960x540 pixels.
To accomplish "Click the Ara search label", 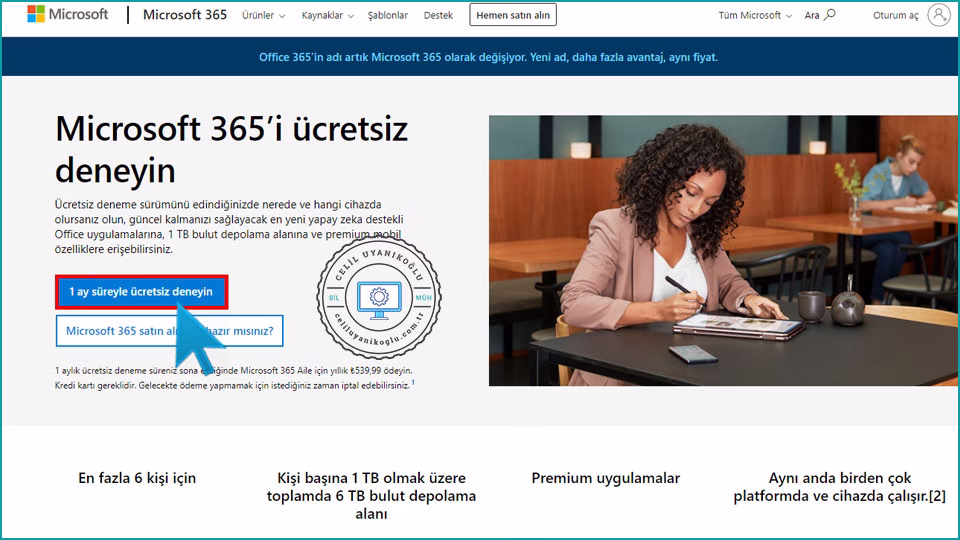I will [x=812, y=15].
